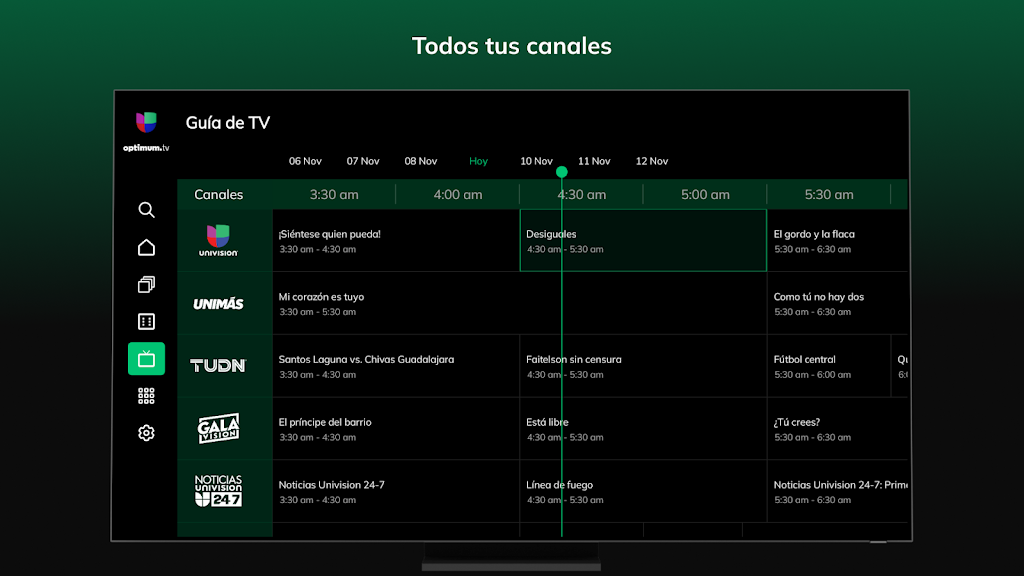
Task: Select the Galavision channel logo
Action: click(218, 429)
